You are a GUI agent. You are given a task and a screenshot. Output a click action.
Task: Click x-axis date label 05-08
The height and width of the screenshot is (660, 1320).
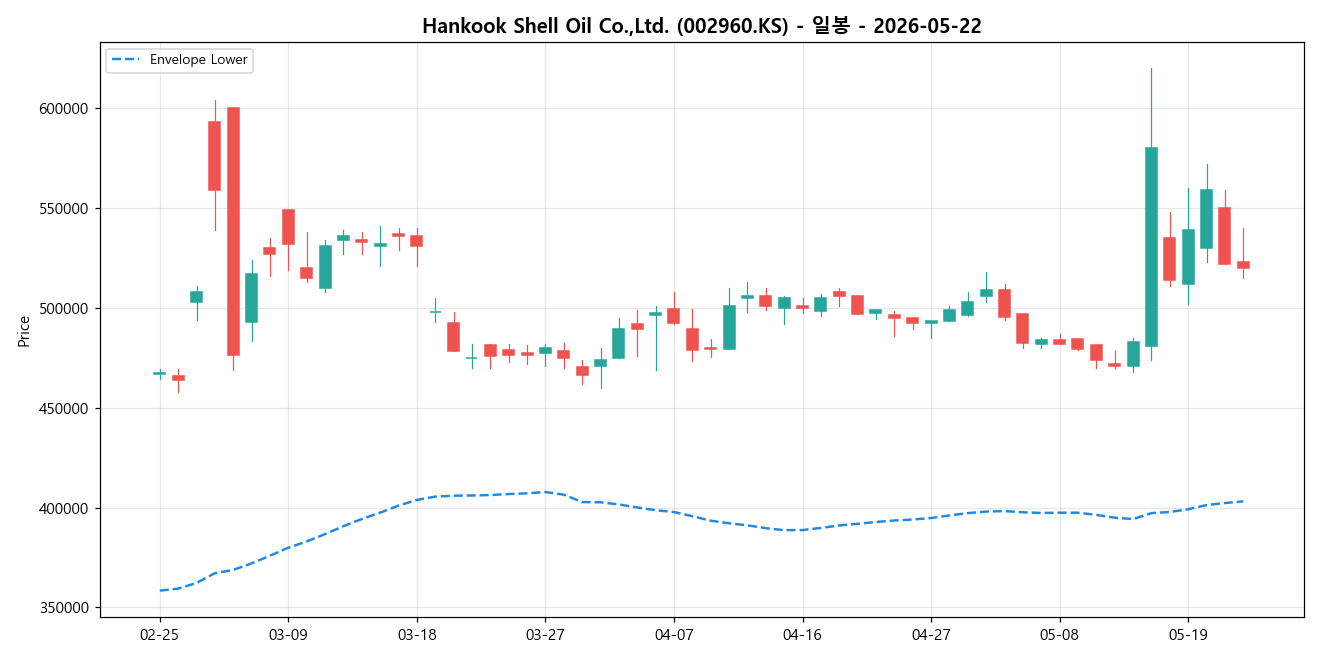(1059, 634)
